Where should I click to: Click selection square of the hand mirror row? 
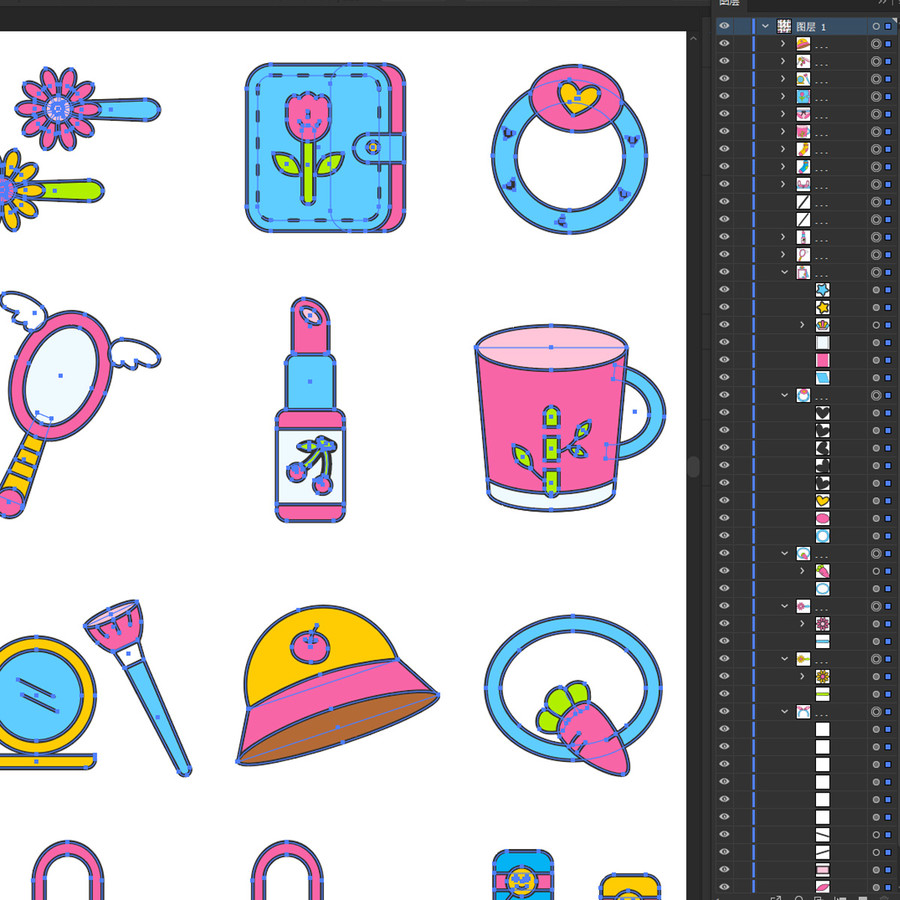[889, 254]
